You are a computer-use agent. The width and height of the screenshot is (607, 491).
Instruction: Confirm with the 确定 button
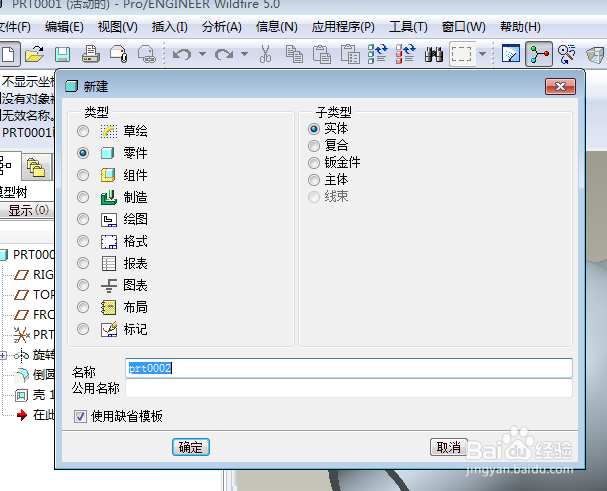pos(190,447)
